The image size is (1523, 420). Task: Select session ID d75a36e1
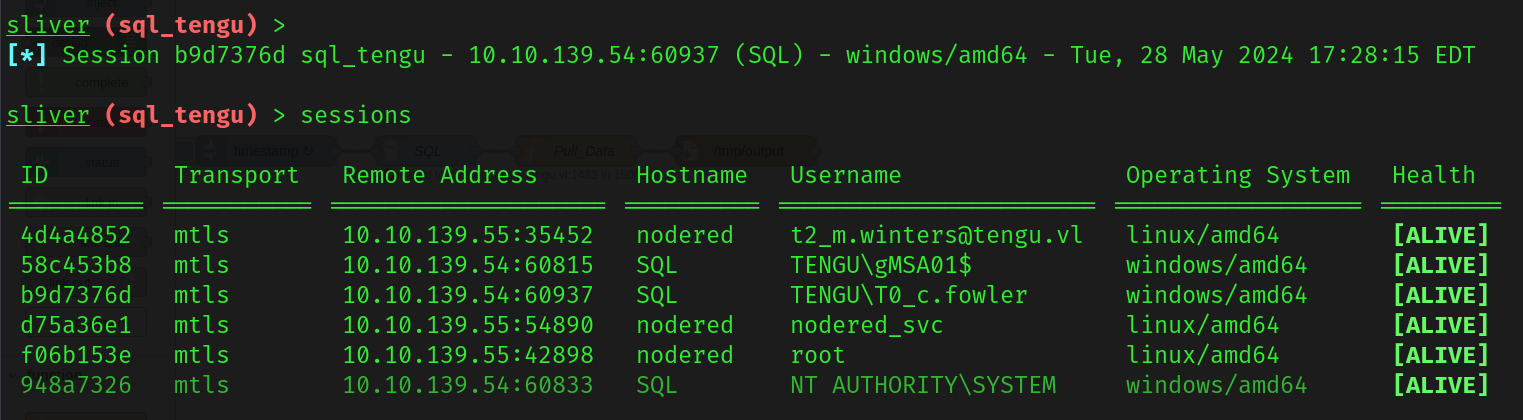(x=76, y=326)
